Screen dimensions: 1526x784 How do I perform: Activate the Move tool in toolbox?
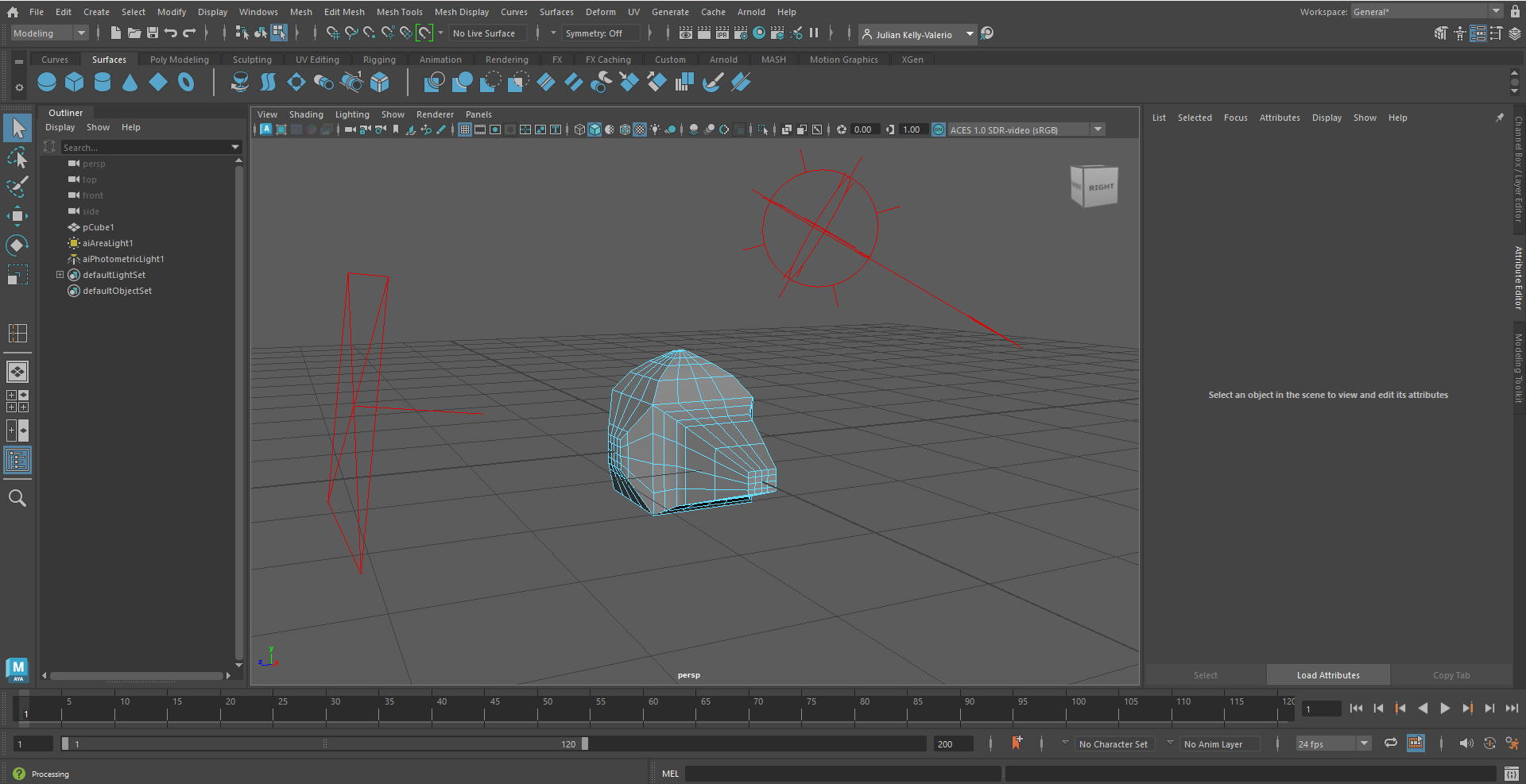(17, 216)
